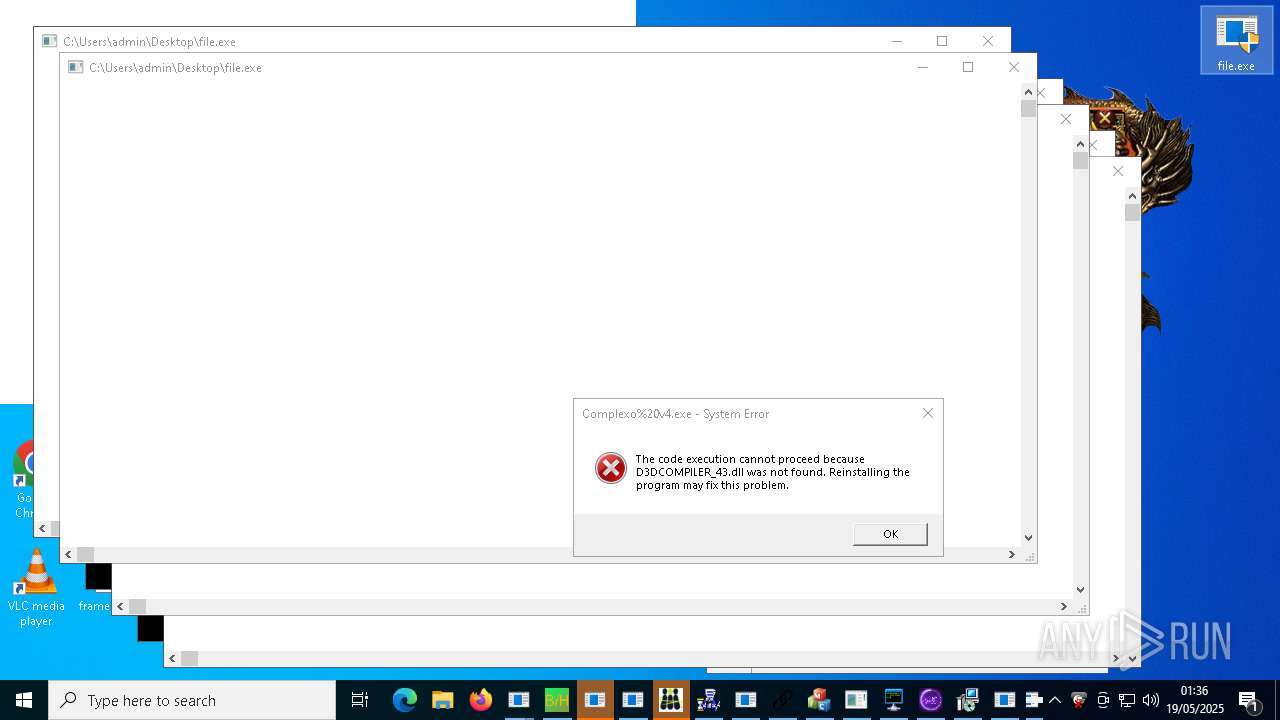1280x720 pixels.
Task: Open the clock showing 01:36
Action: (1194, 700)
